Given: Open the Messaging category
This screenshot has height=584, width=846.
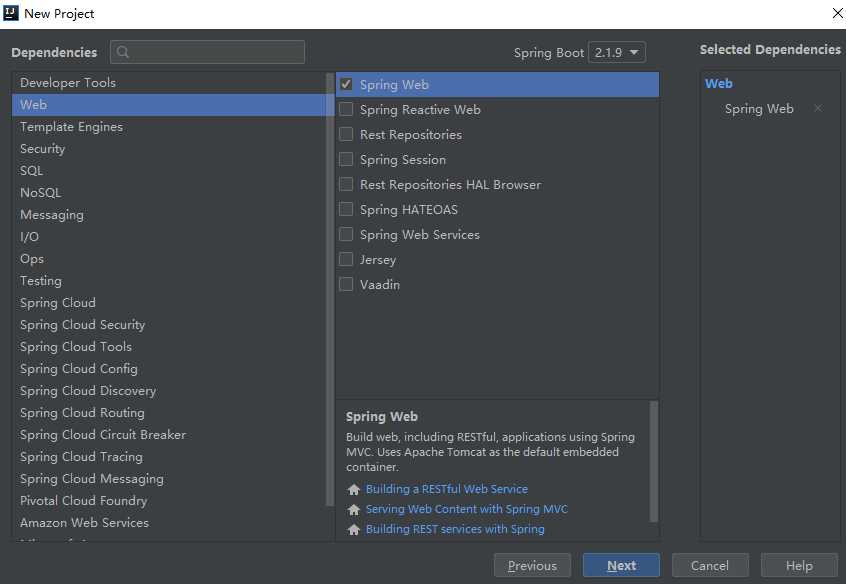Looking at the screenshot, I should tap(169, 215).
